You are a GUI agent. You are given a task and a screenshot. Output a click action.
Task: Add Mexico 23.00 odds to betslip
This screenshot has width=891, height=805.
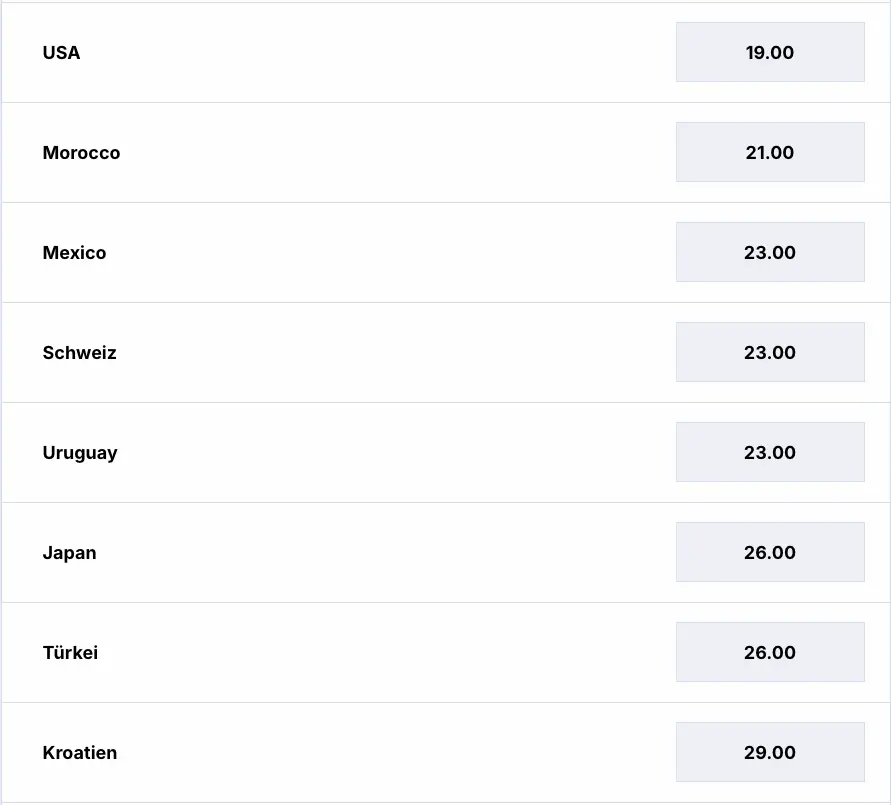point(770,252)
